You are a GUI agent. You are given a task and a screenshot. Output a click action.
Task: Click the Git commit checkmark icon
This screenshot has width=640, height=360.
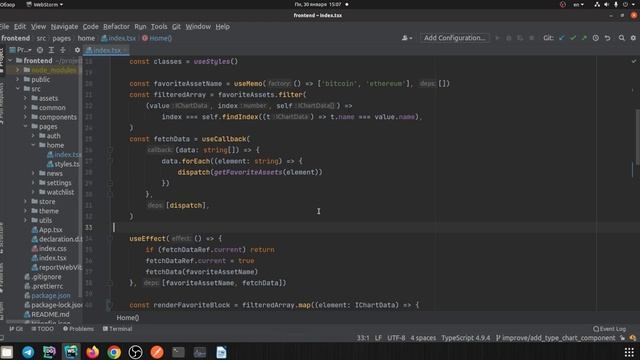pyautogui.click(x=573, y=38)
